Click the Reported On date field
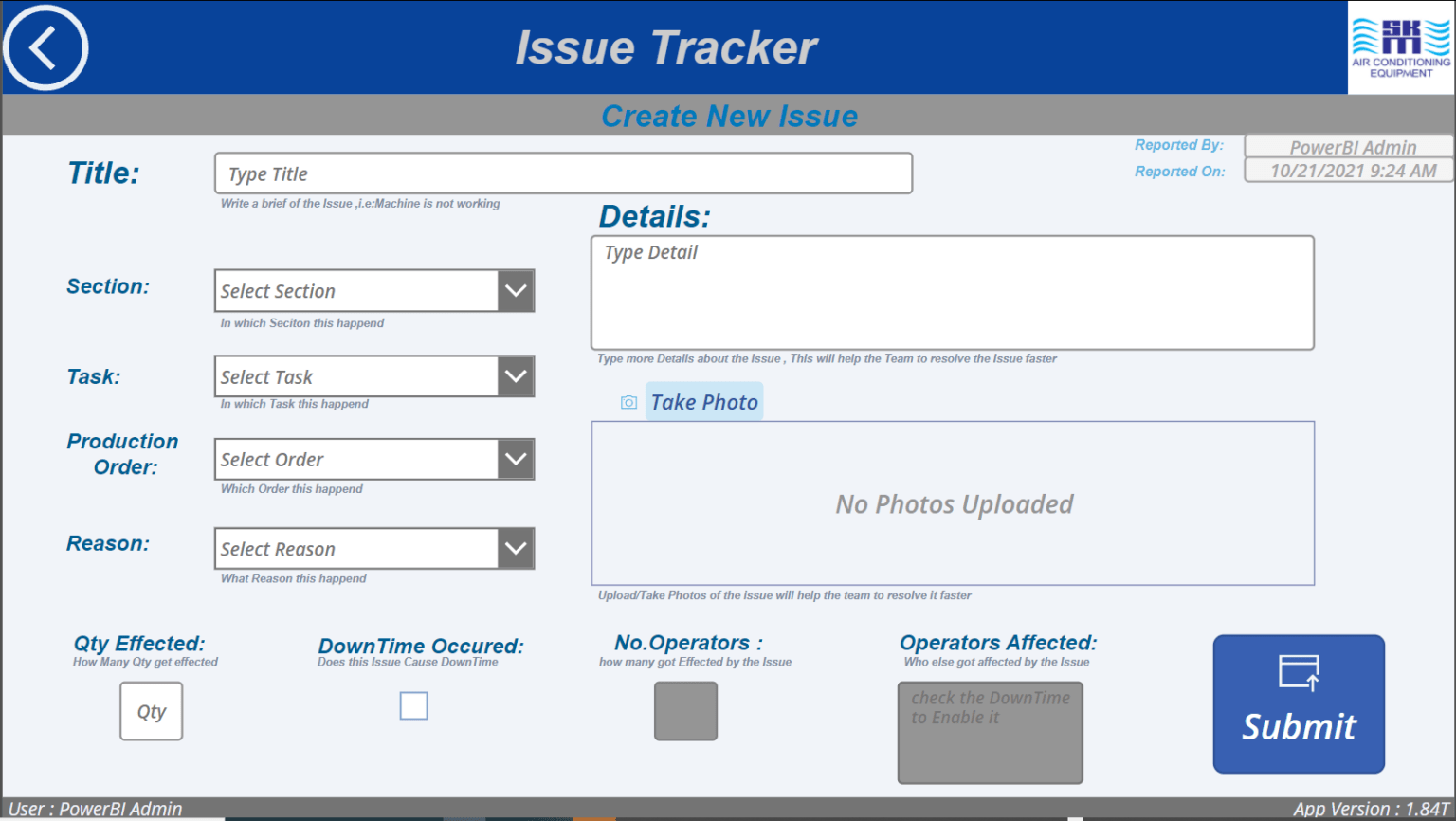The width and height of the screenshot is (1456, 821). tap(1349, 171)
